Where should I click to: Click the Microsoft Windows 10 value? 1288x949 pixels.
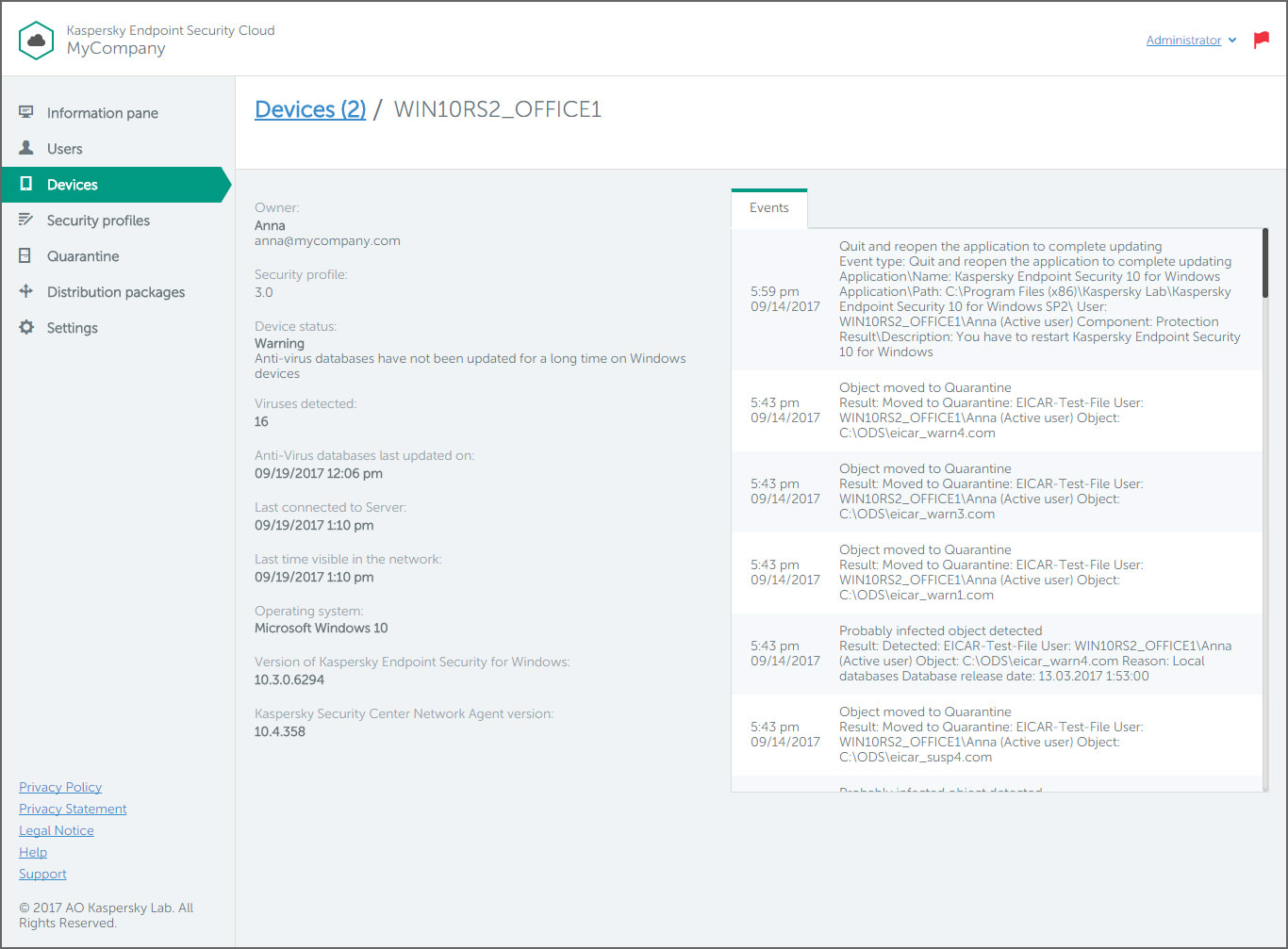pyautogui.click(x=321, y=628)
